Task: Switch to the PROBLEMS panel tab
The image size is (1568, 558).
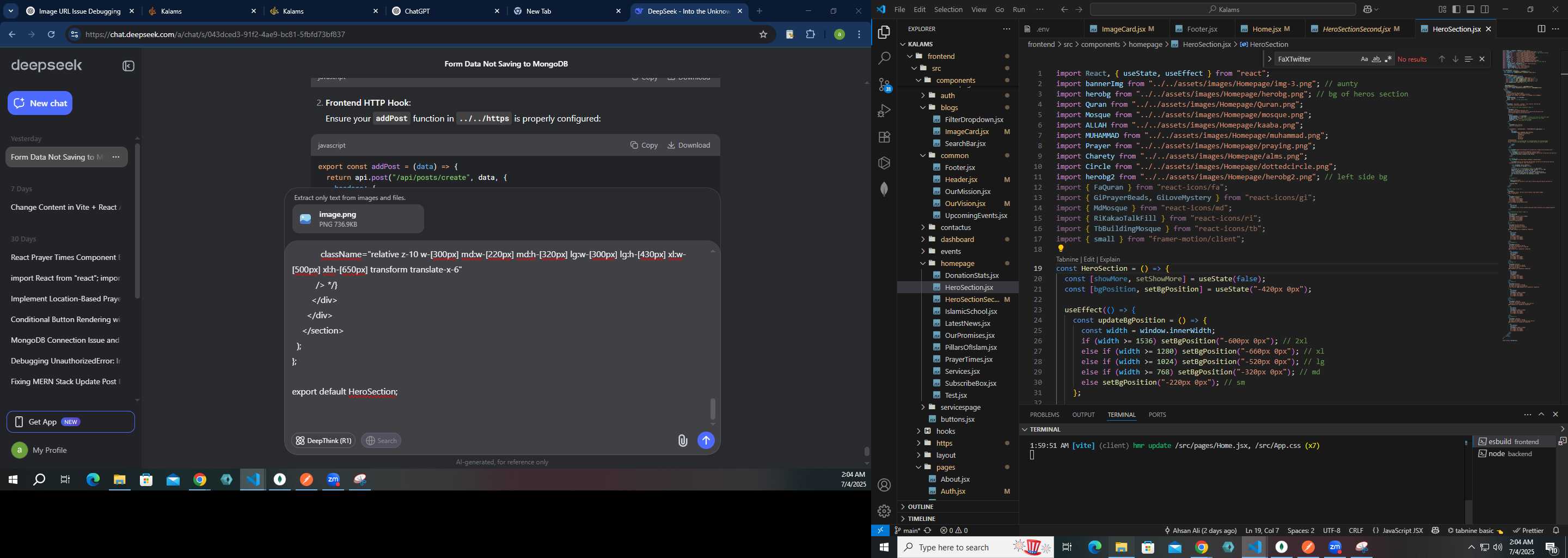Action: [x=1044, y=415]
